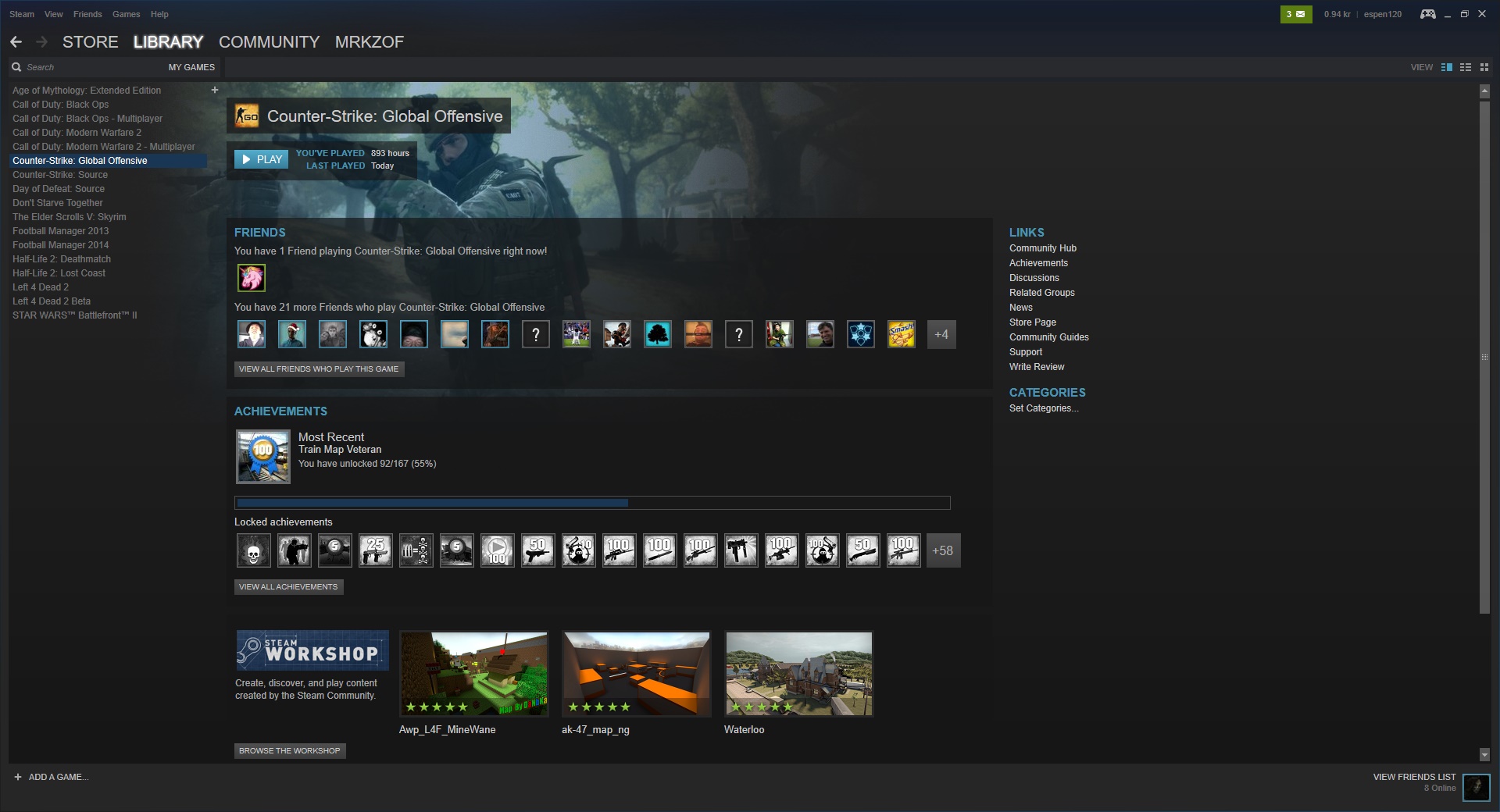This screenshot has height=812, width=1500.
Task: Switch to grid view mode
Action: [1484, 67]
